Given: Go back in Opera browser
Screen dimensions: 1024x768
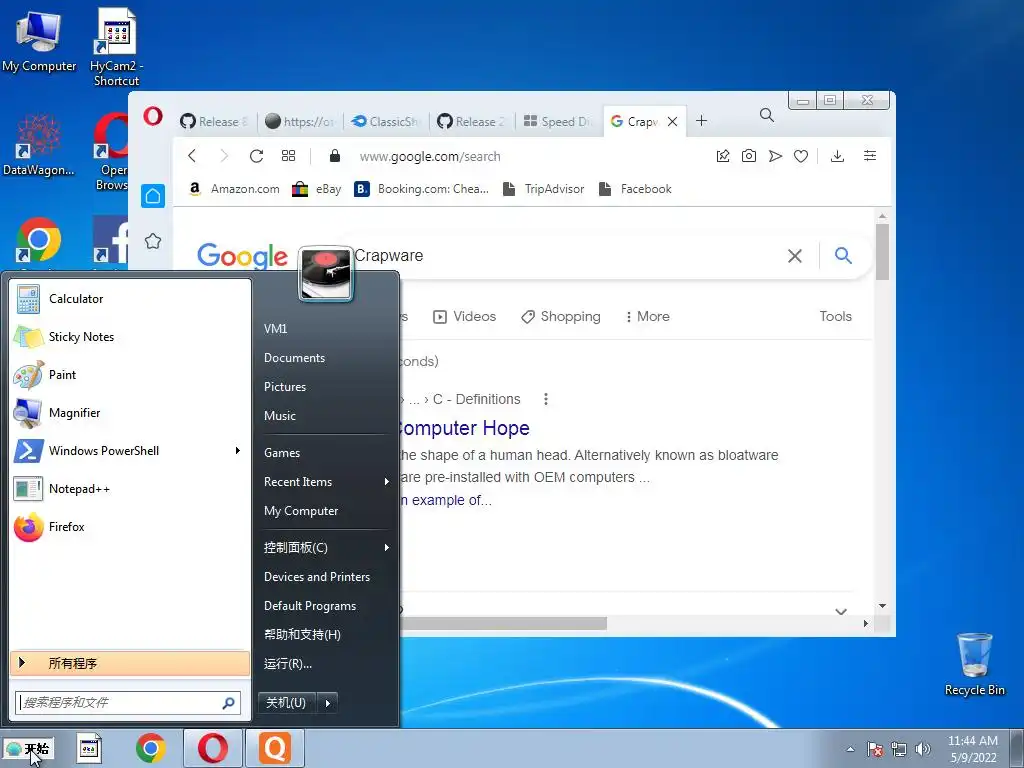Looking at the screenshot, I should [x=192, y=156].
